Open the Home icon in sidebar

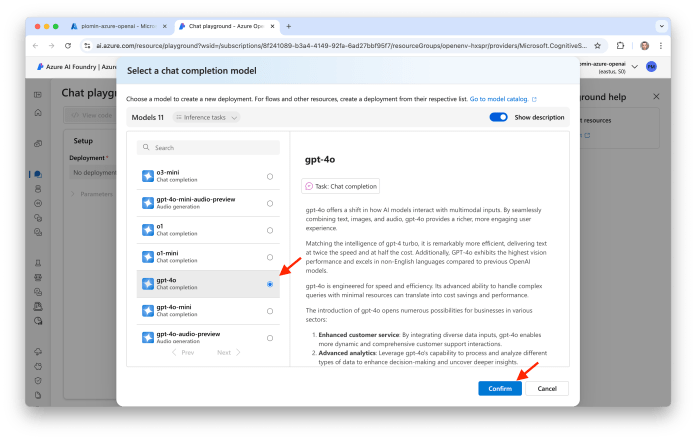click(x=38, y=113)
